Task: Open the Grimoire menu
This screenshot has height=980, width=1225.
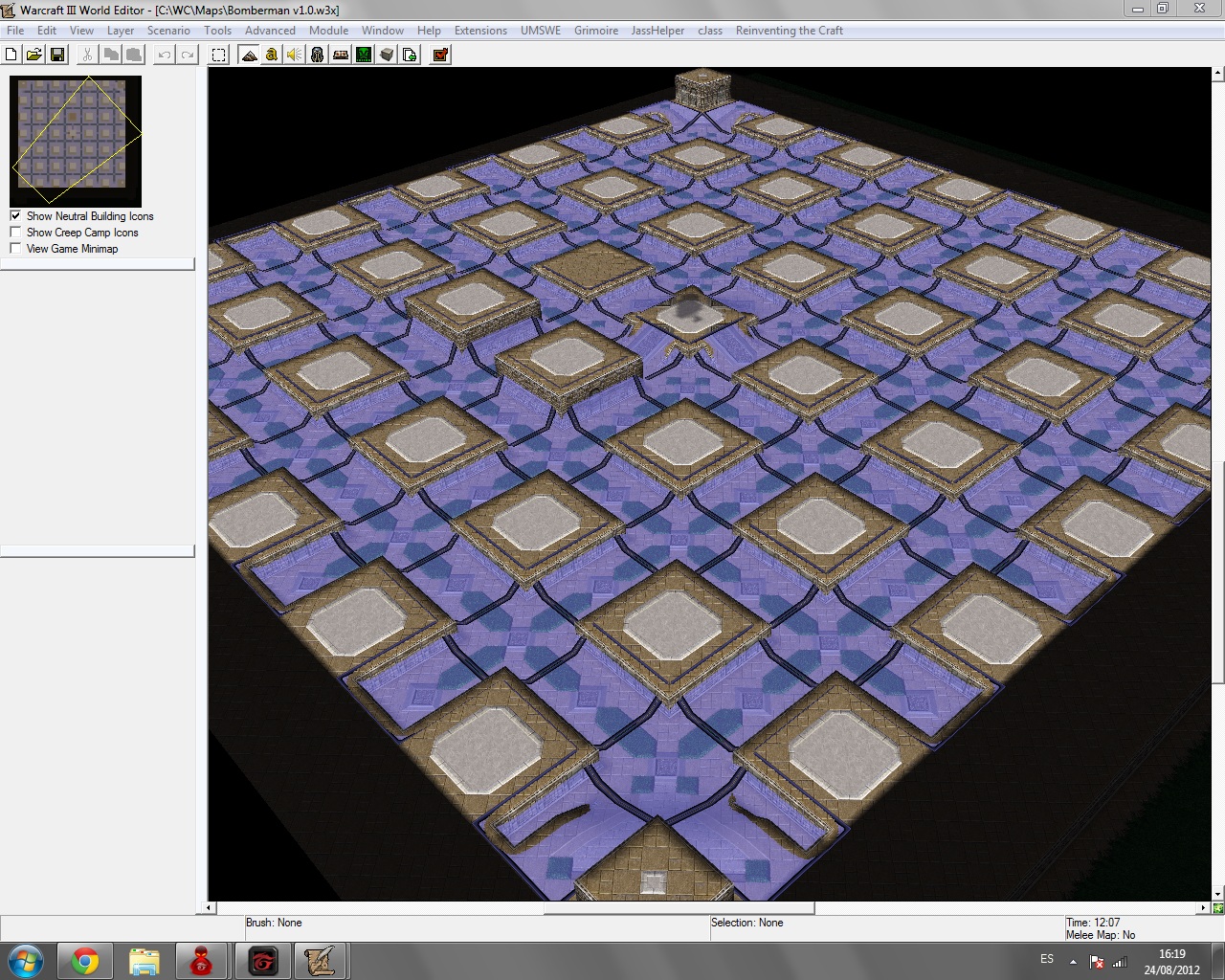Action: tap(596, 31)
